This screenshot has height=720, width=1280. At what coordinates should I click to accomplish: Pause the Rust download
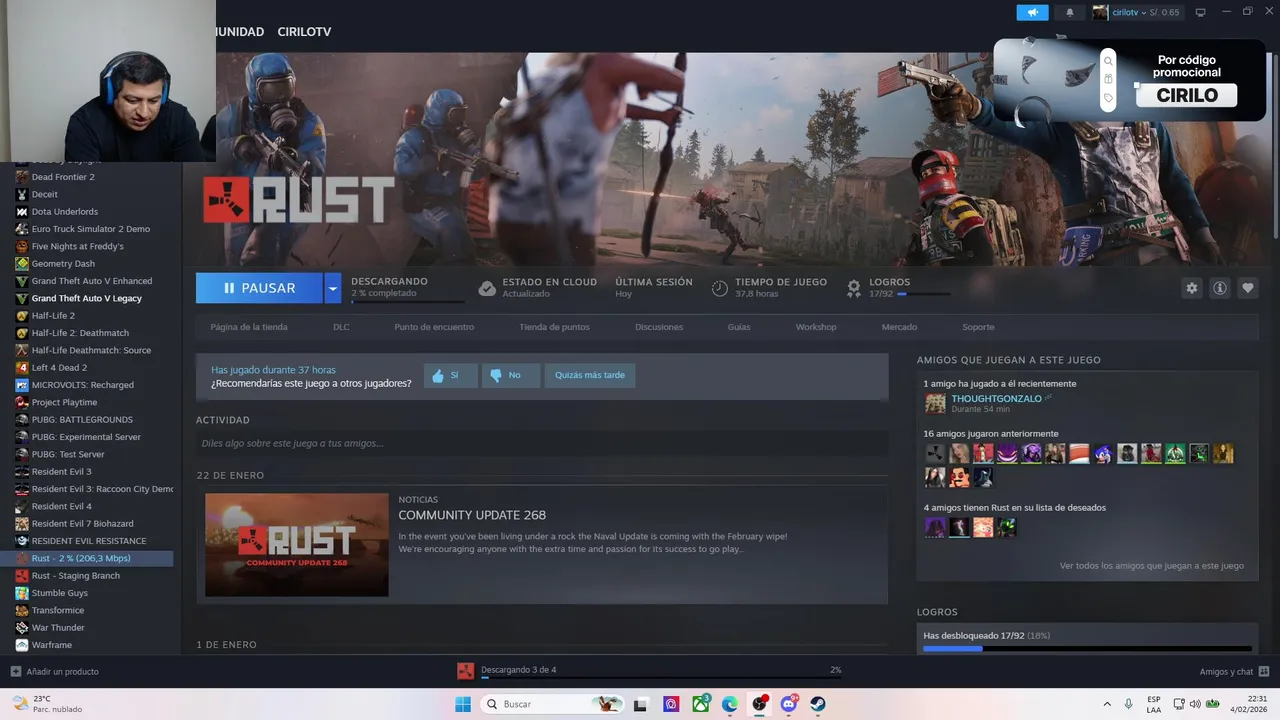pos(259,288)
